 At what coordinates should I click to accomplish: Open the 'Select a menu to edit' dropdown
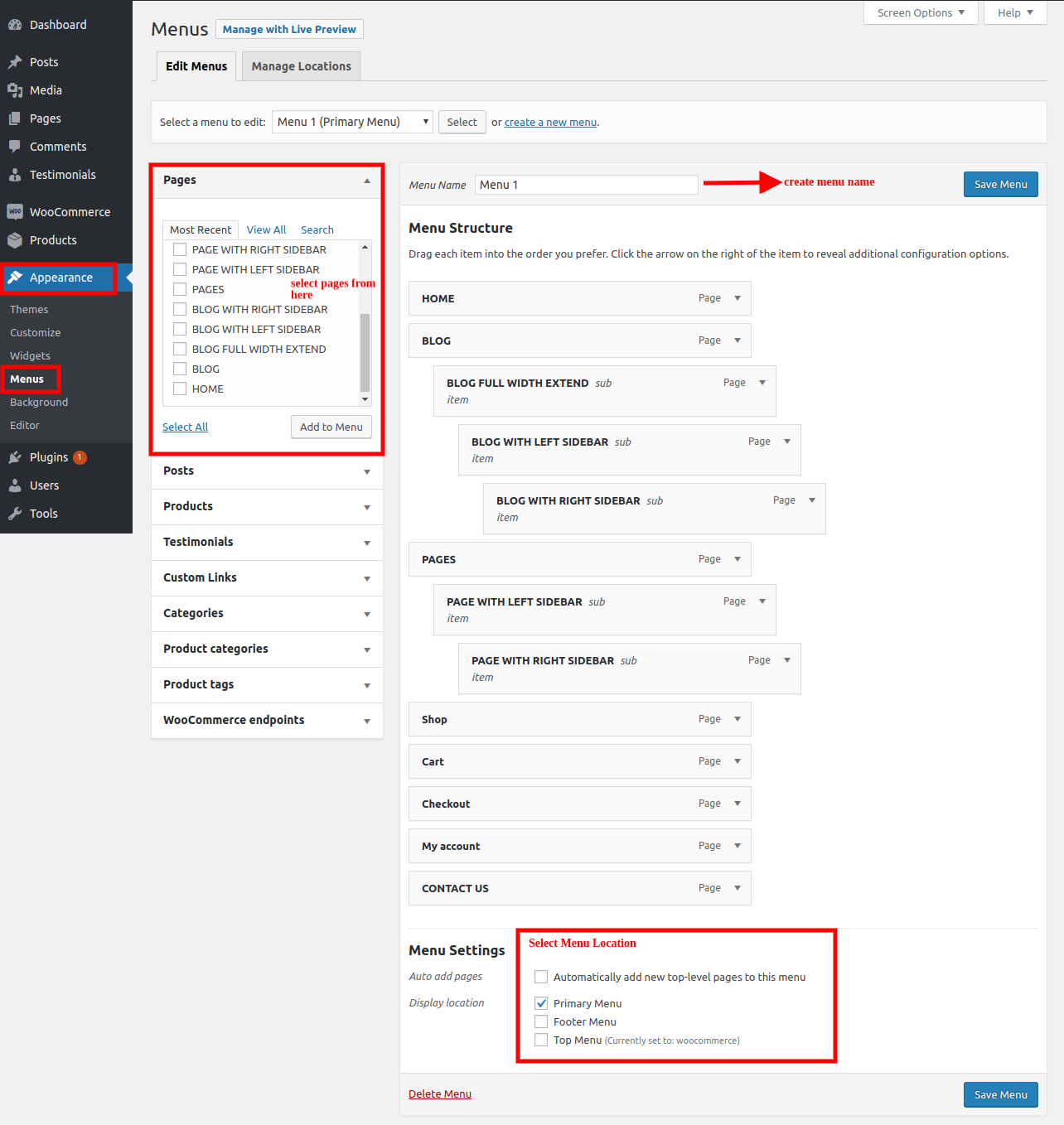(x=352, y=122)
